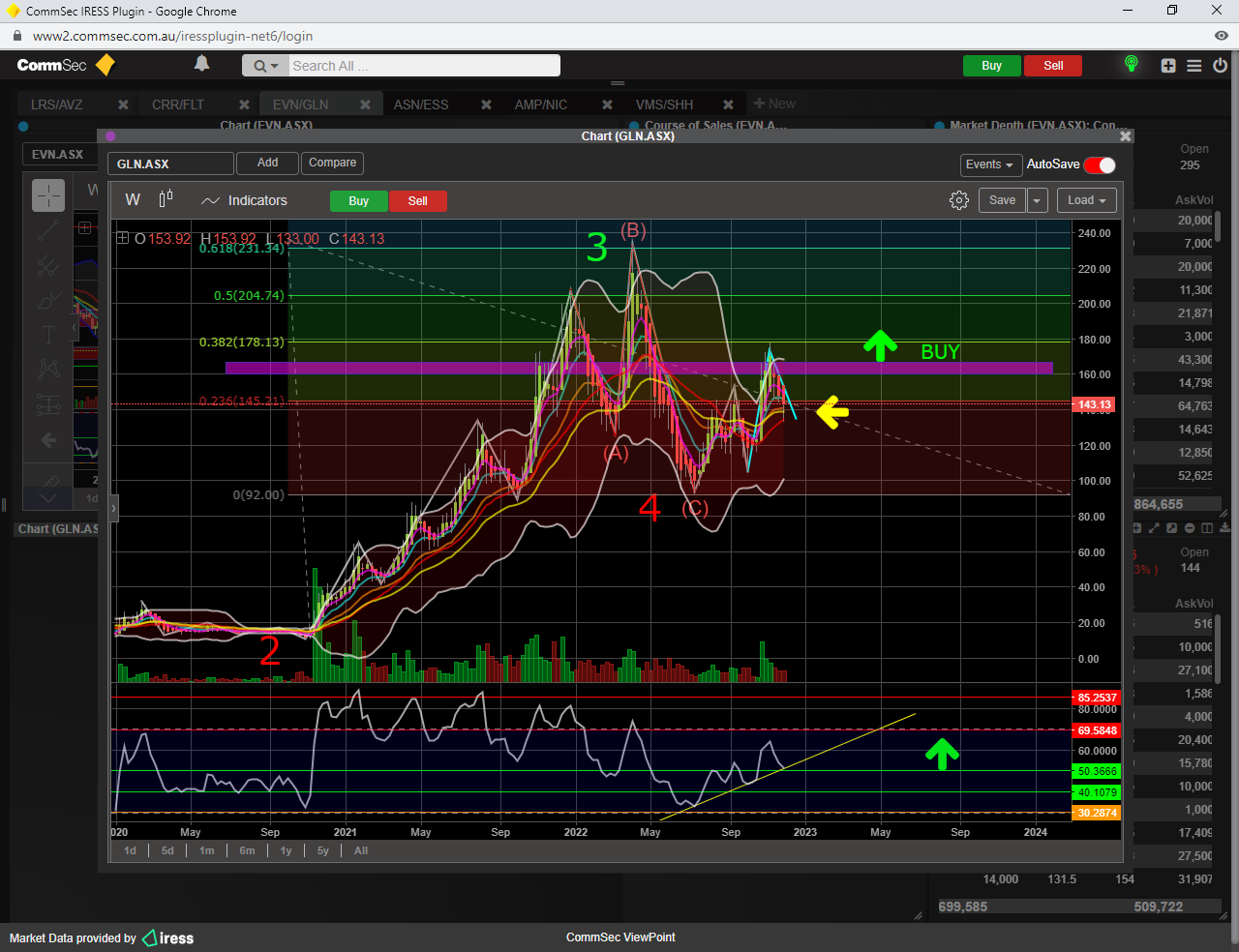Switch to the ASN/ESS tab
Viewport: 1239px width, 952px height.
[x=421, y=104]
